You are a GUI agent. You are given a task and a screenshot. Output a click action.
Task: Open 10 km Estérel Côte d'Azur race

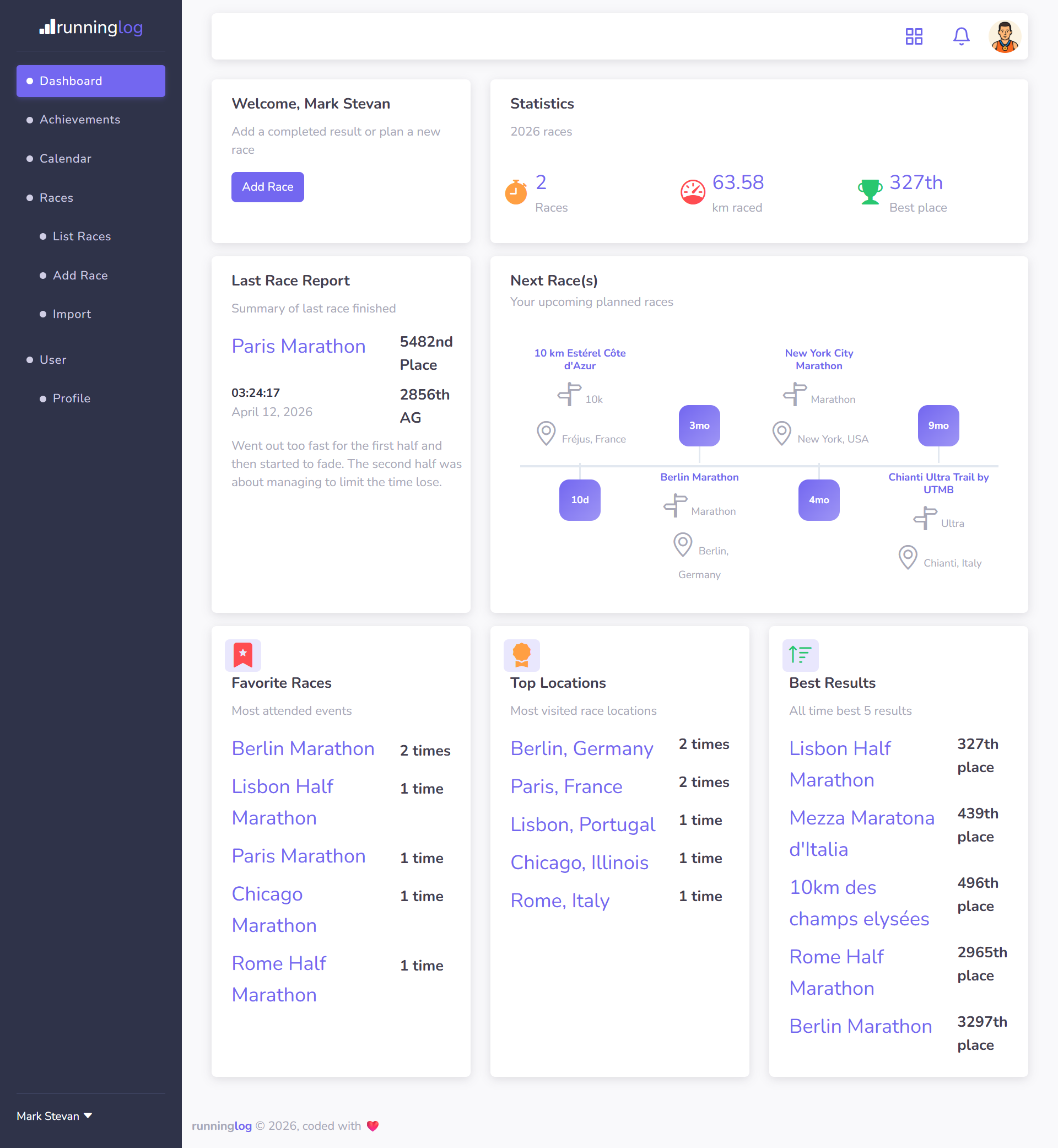tap(579, 359)
